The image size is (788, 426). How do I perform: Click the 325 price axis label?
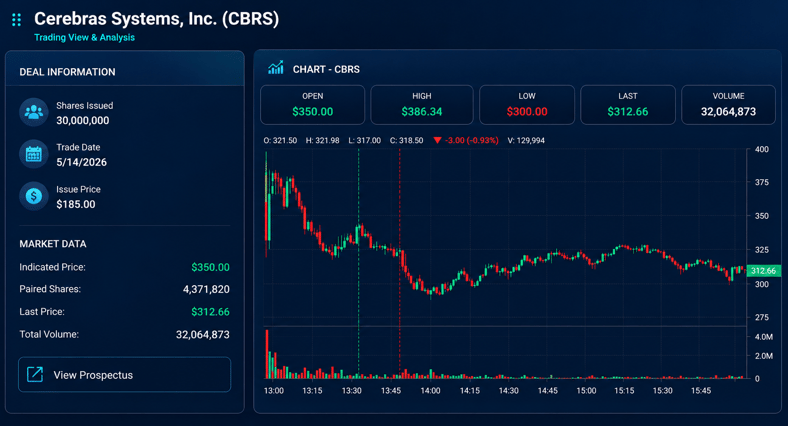(x=761, y=250)
